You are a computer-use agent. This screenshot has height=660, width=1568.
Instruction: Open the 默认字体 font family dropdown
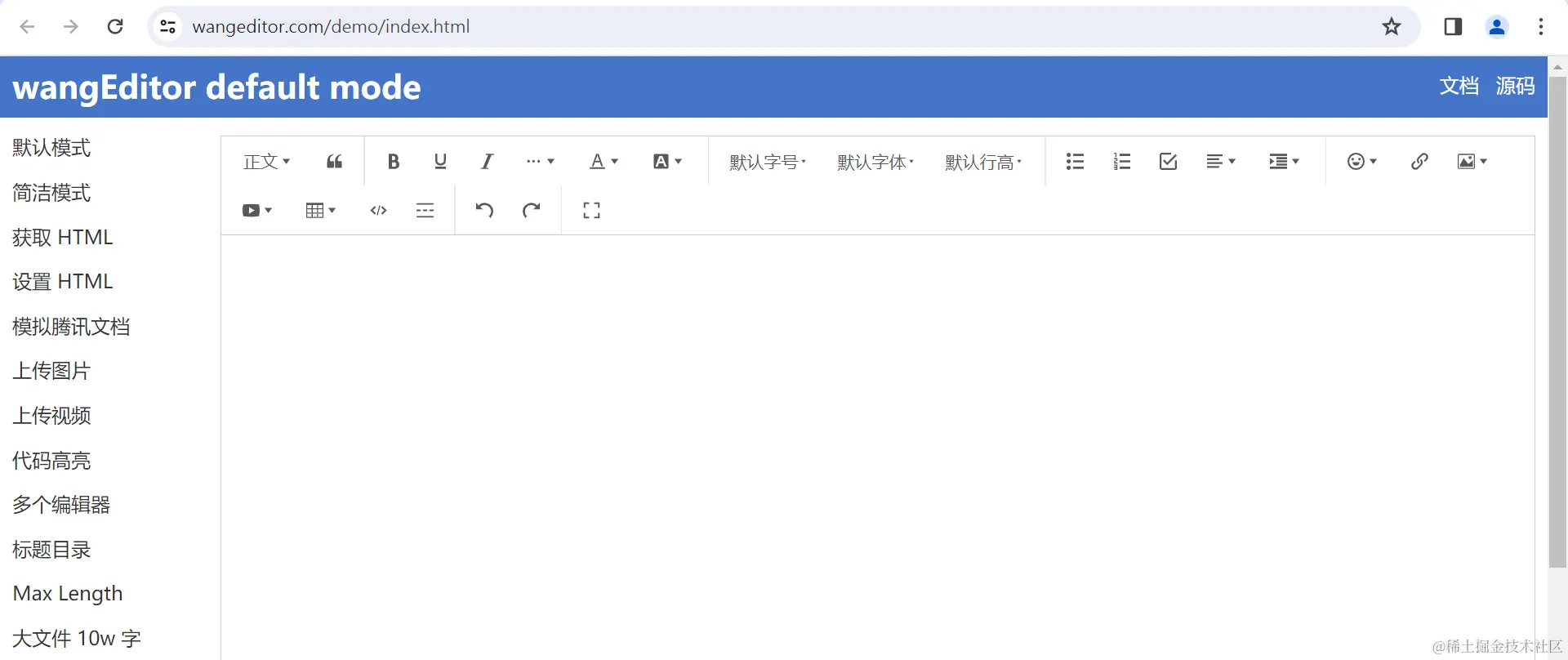[x=875, y=162]
